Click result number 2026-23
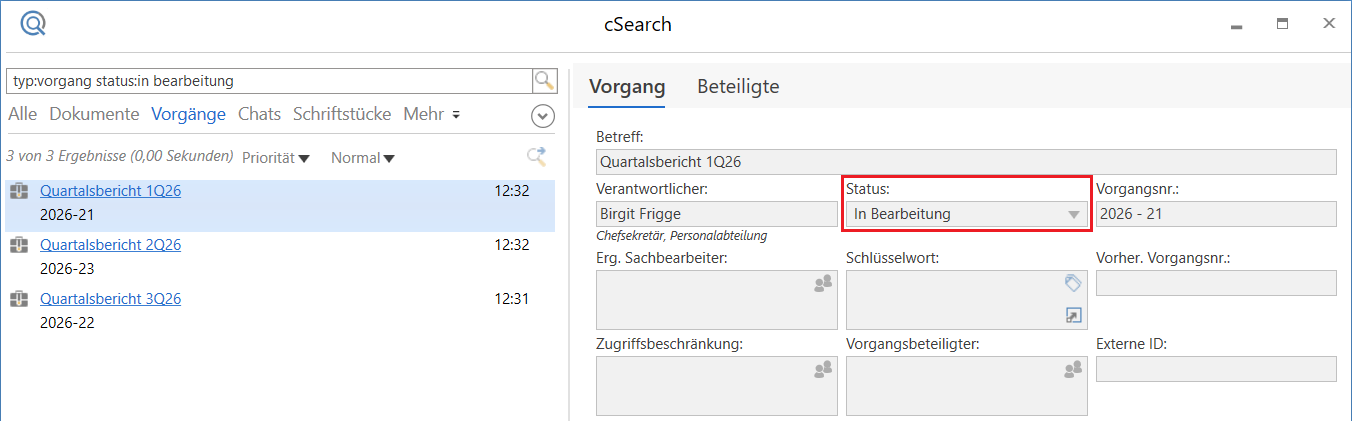This screenshot has height=421, width=1352. click(67, 268)
